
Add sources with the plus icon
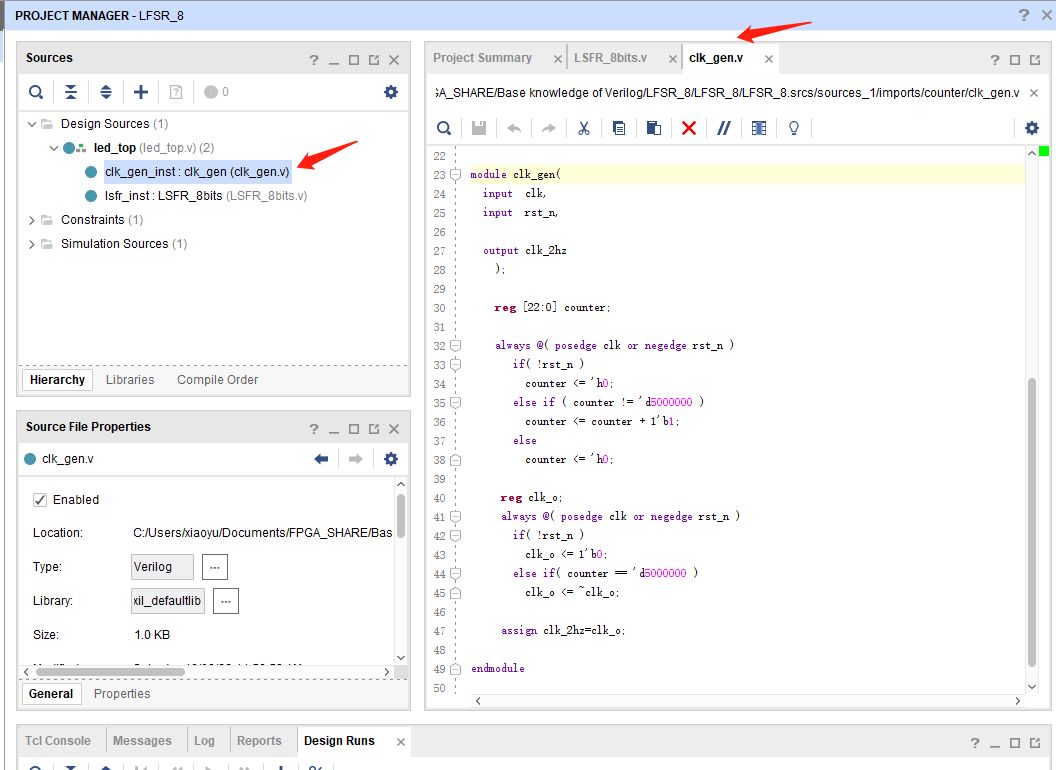[x=141, y=92]
